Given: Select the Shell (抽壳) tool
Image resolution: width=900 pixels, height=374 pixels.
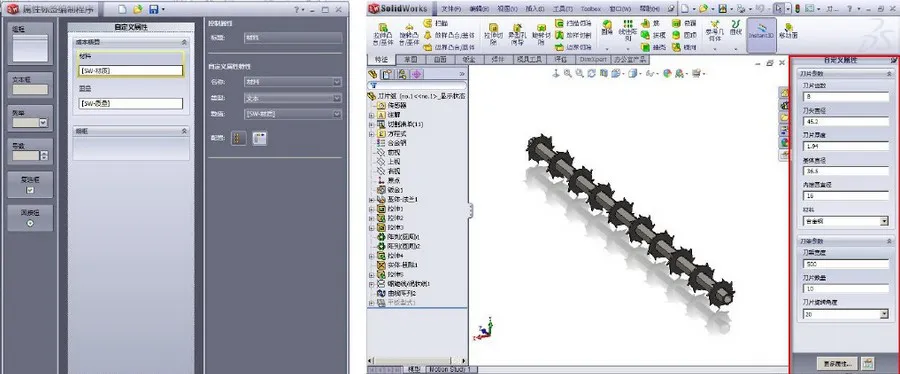Looking at the screenshot, I should coord(653,48).
